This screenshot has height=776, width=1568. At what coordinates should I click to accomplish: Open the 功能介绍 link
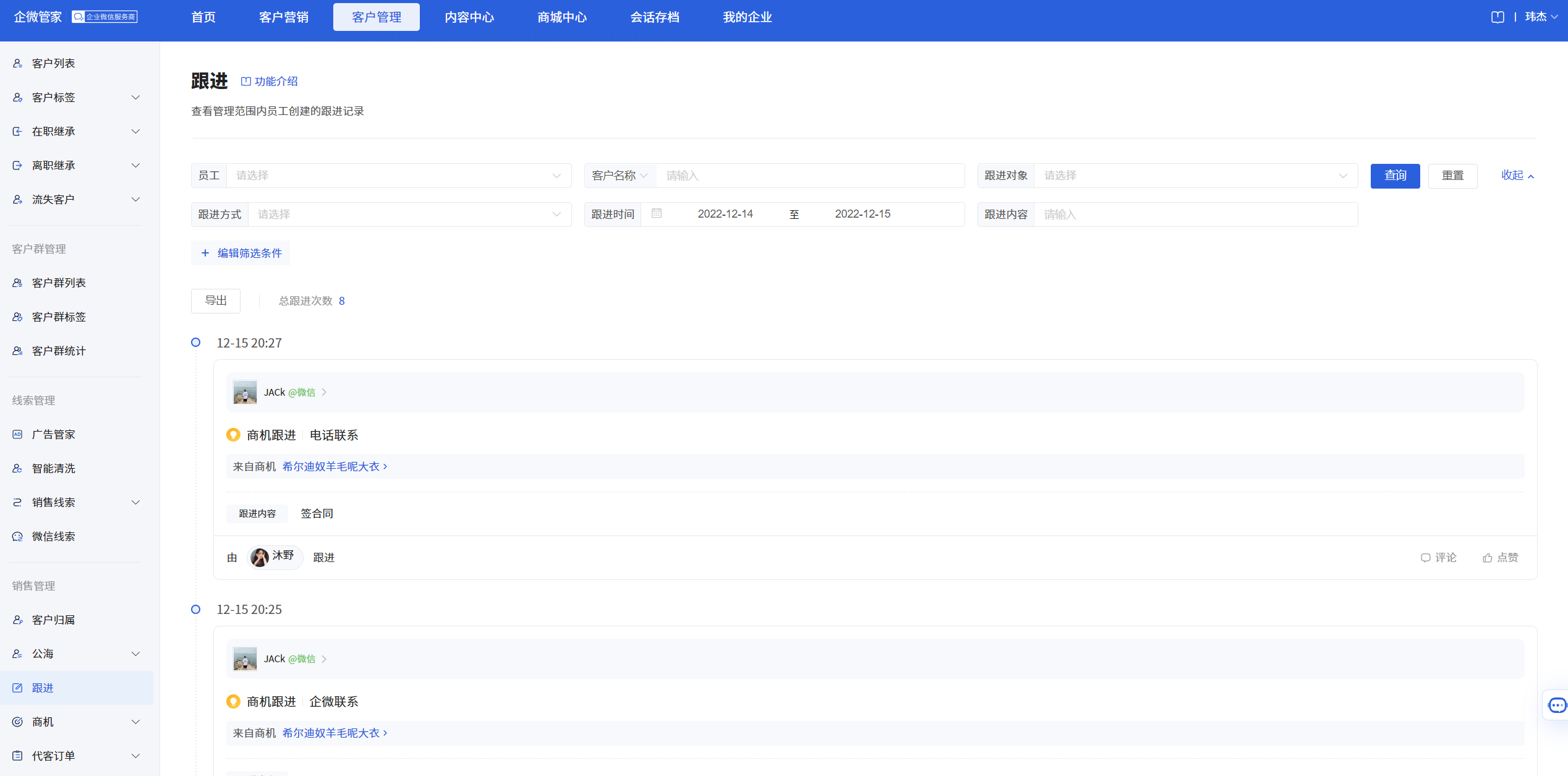point(270,82)
